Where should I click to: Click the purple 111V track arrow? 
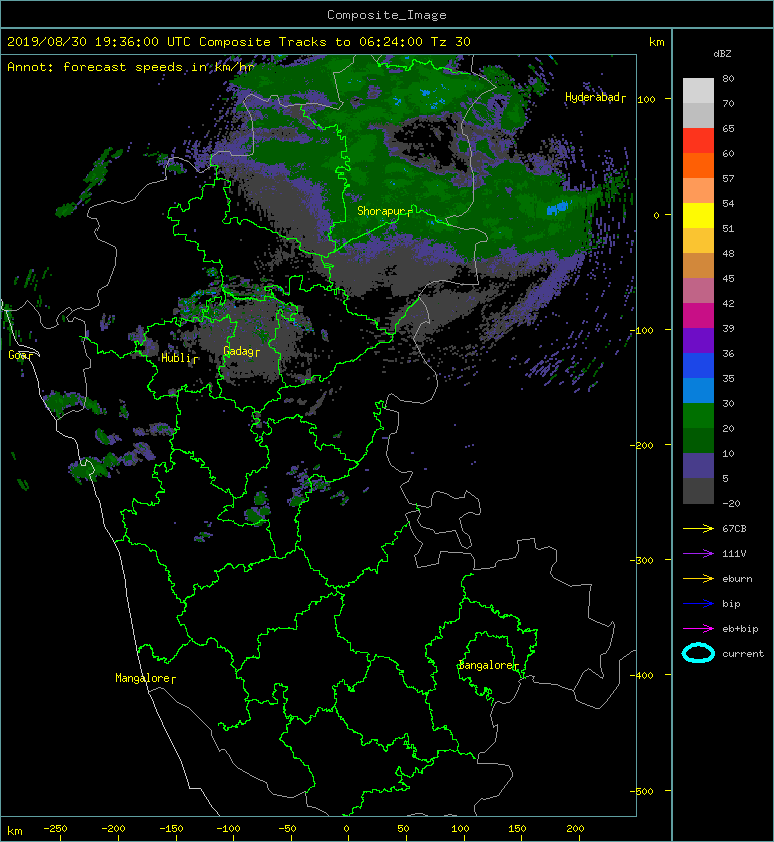698,554
